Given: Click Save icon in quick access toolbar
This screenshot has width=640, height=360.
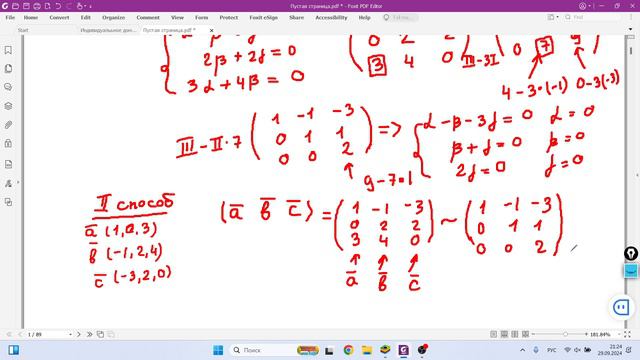Looking at the screenshot, I should pos(26,6).
